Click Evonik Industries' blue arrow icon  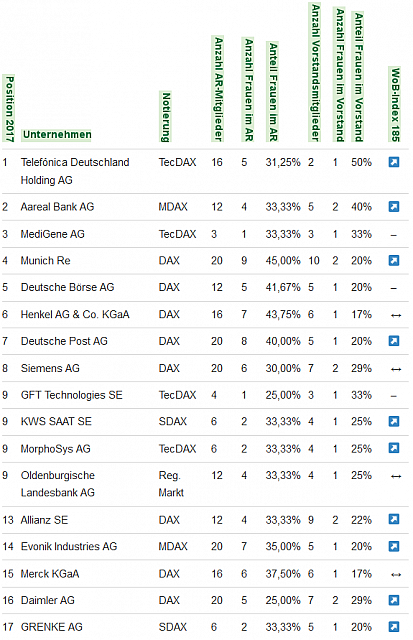point(393,546)
